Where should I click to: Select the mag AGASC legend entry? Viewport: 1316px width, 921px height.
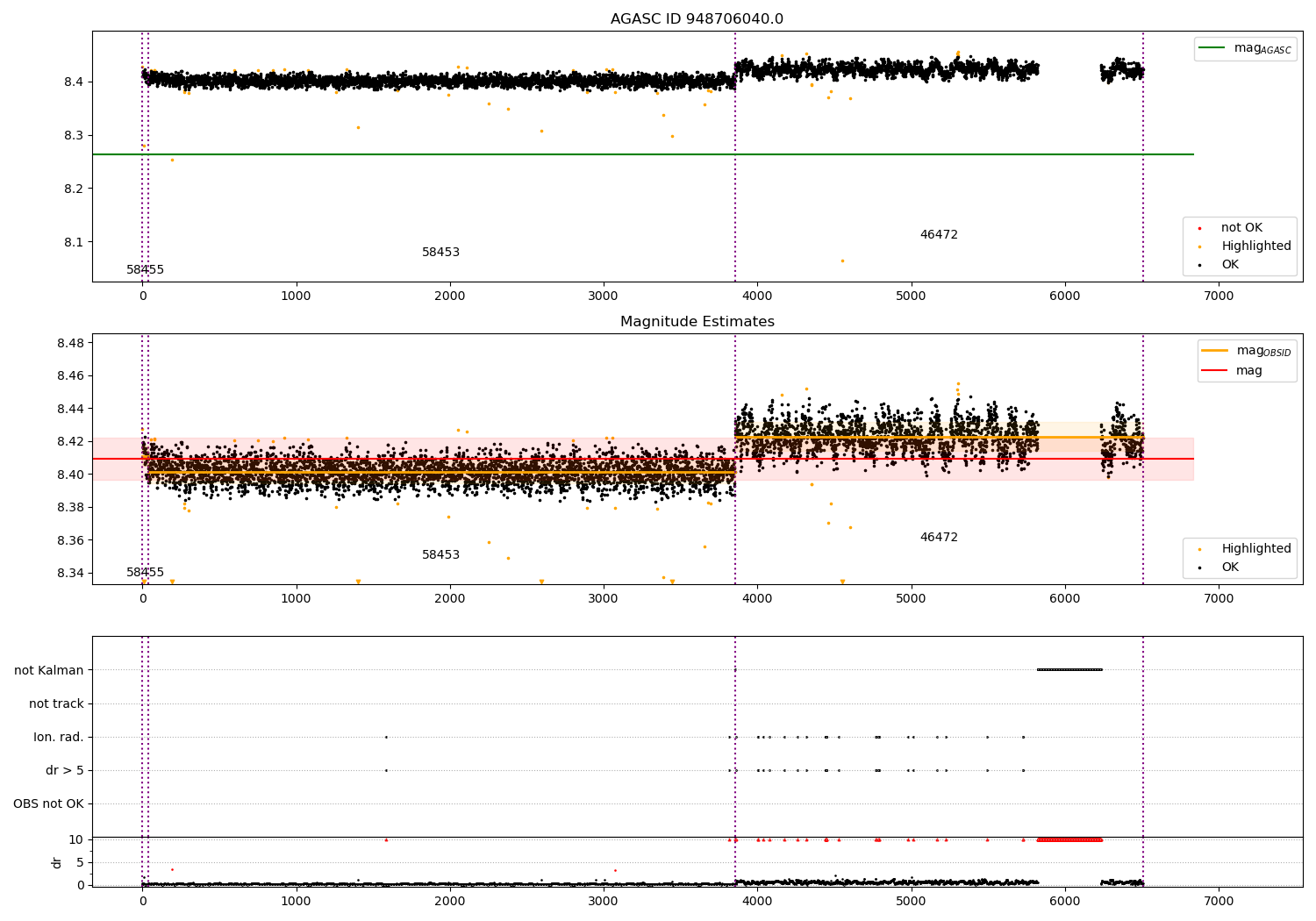[1246, 48]
